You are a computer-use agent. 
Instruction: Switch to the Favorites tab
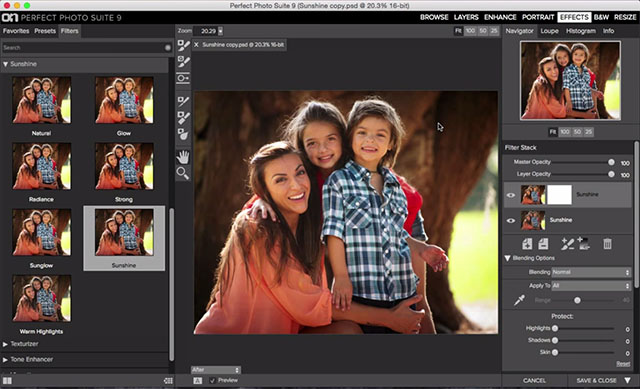pos(16,31)
